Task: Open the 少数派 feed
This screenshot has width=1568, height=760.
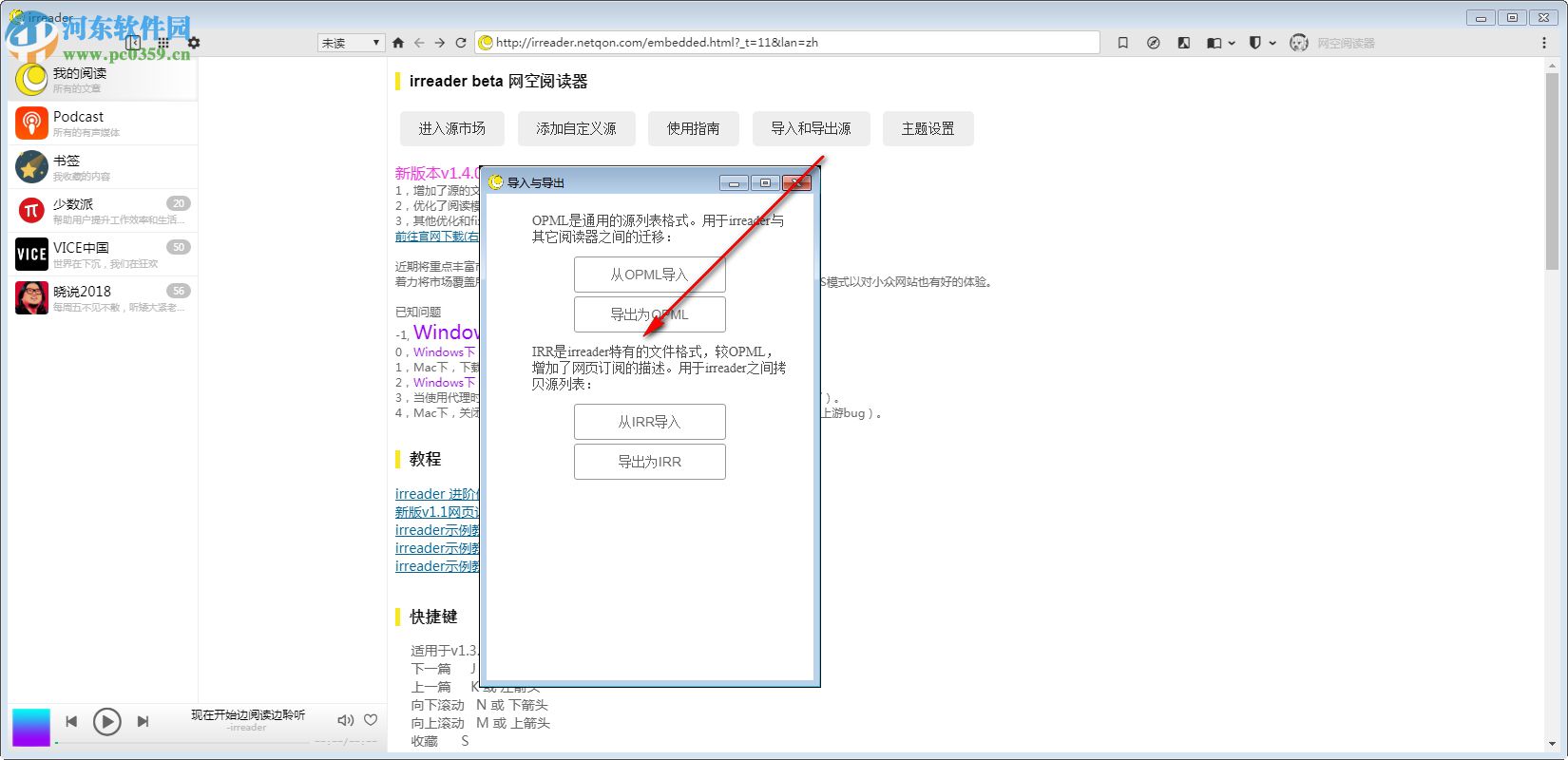Action: [x=104, y=211]
